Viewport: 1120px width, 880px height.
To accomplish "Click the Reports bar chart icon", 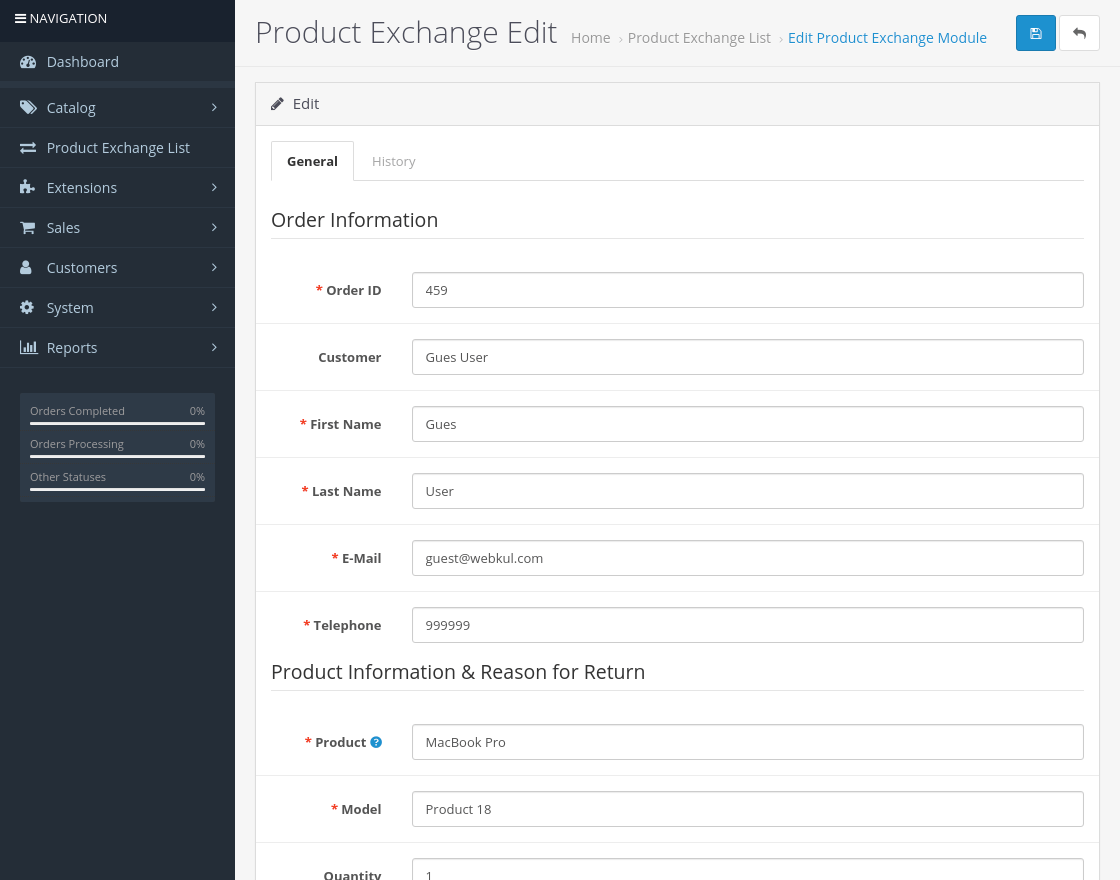I will [29, 347].
